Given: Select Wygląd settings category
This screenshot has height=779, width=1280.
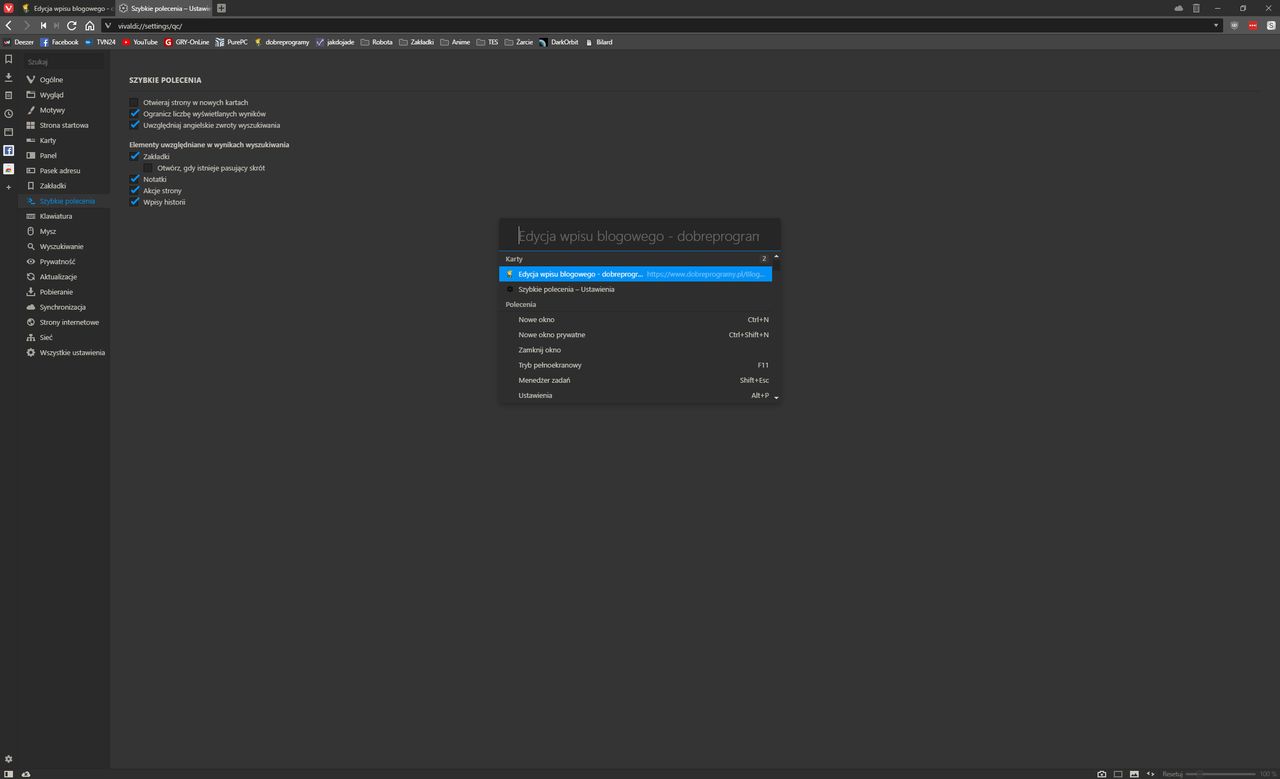Looking at the screenshot, I should [51, 95].
